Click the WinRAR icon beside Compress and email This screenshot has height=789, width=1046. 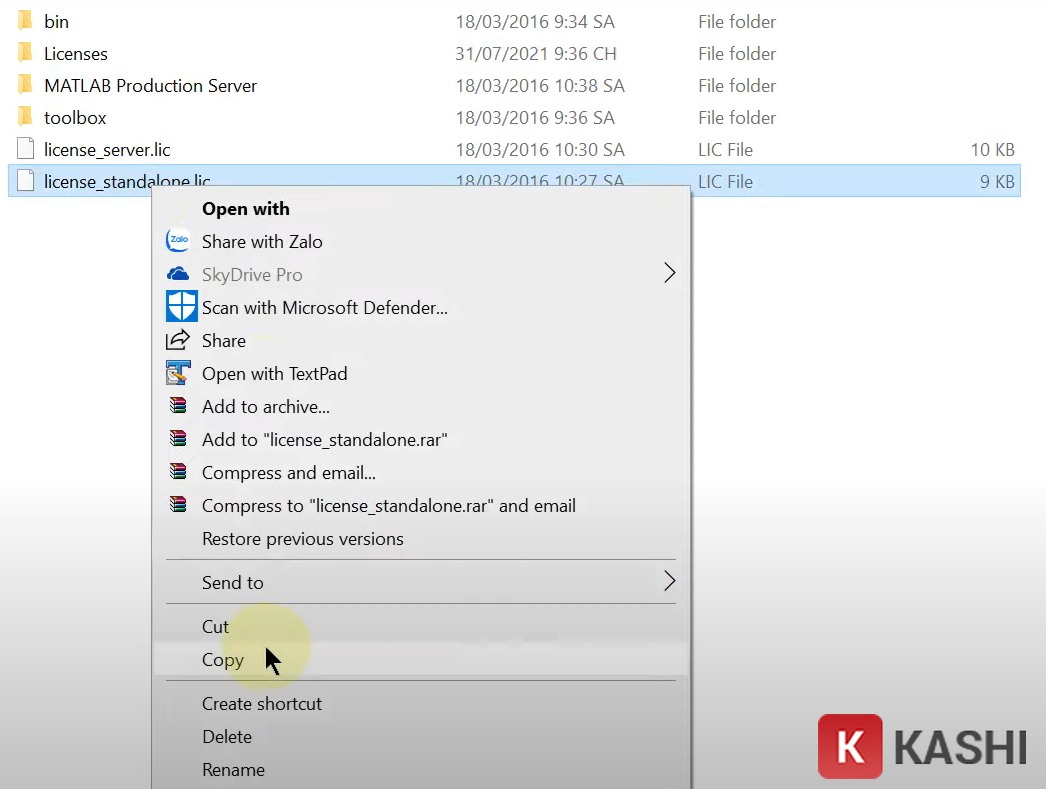(x=178, y=472)
